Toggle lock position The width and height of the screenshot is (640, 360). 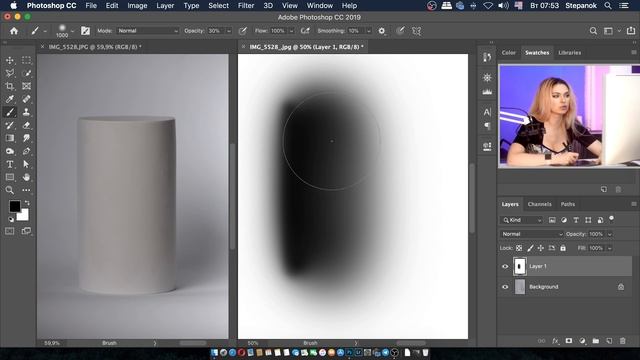[x=541, y=248]
